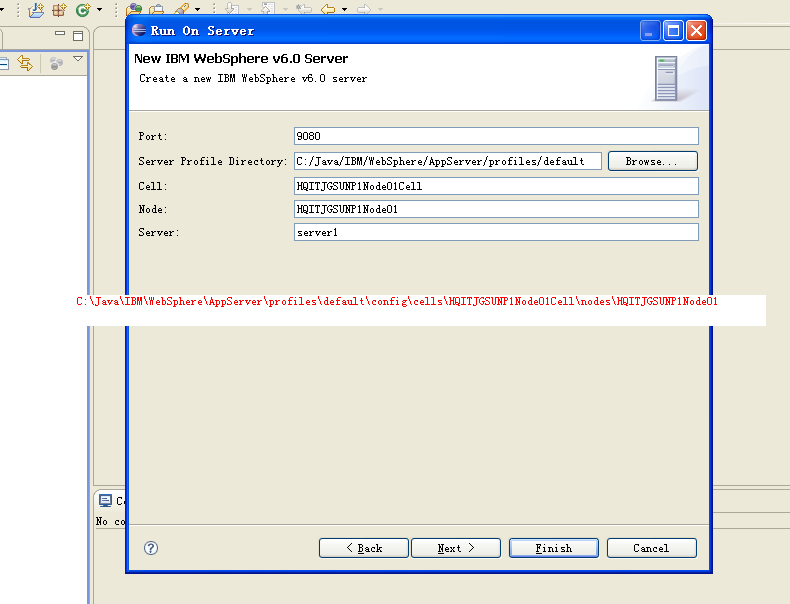Image resolution: width=790 pixels, height=604 pixels.
Task: Minimize the Run On Server dialog
Action: pos(650,31)
